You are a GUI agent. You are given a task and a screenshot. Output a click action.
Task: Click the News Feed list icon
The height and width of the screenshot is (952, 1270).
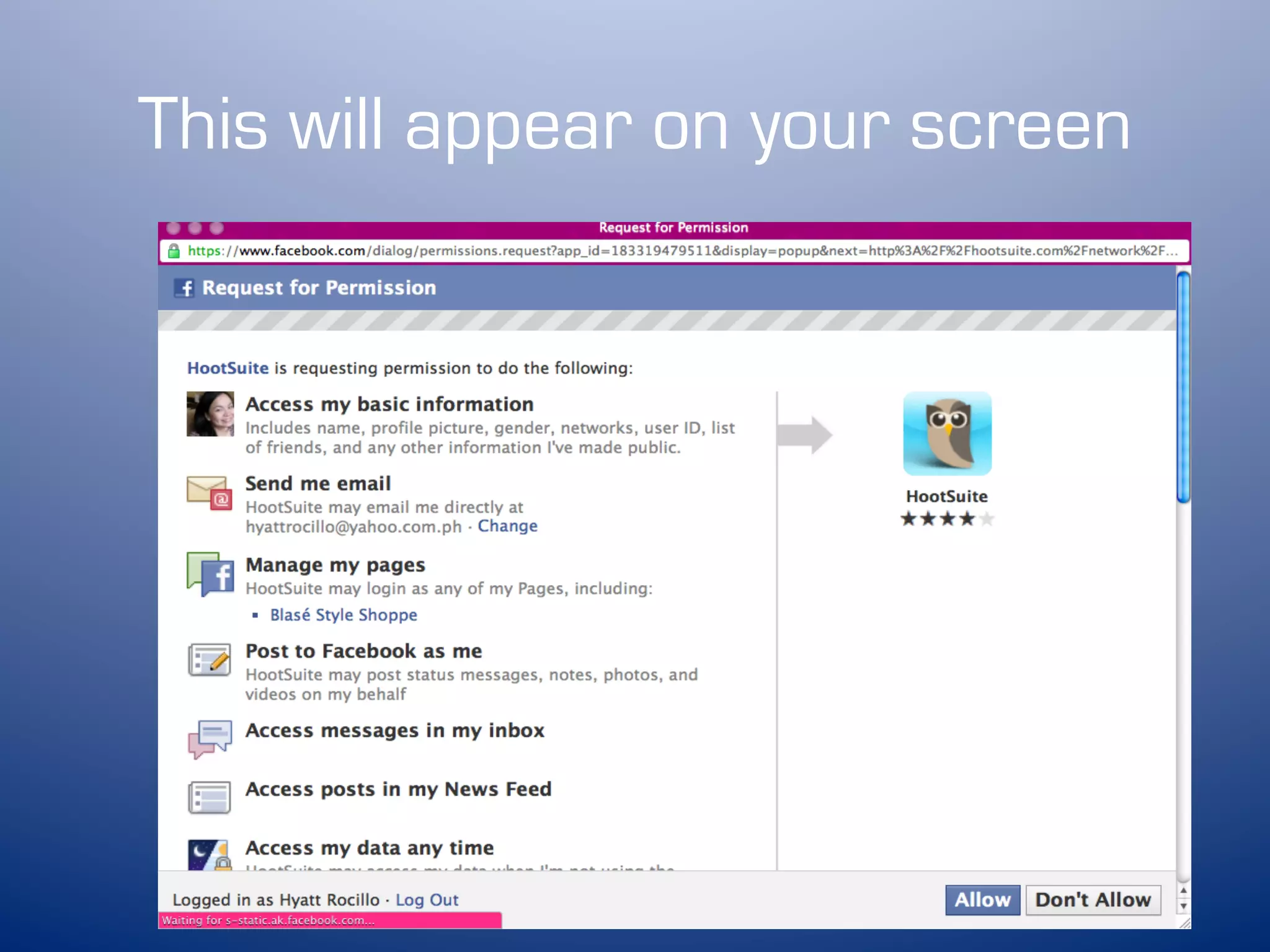click(x=210, y=797)
